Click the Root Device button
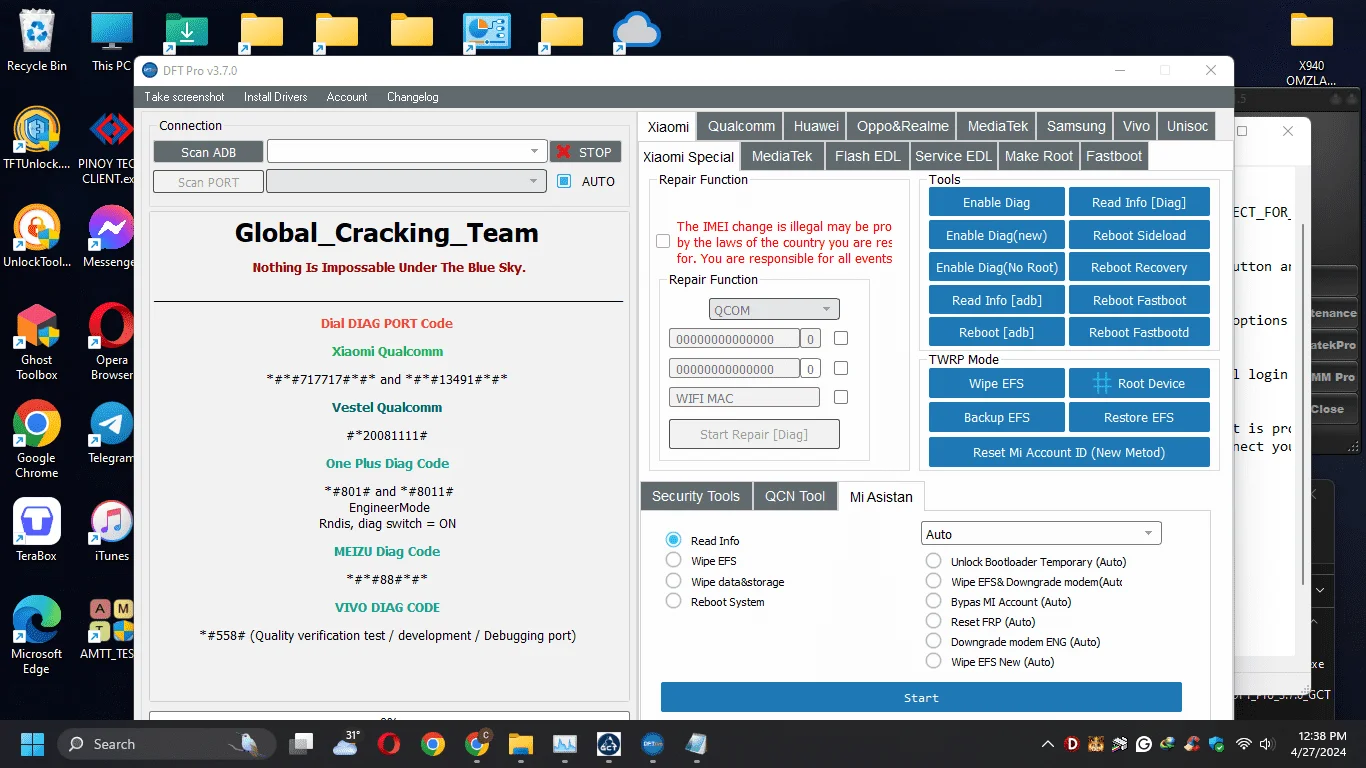This screenshot has height=768, width=1366. [1139, 383]
